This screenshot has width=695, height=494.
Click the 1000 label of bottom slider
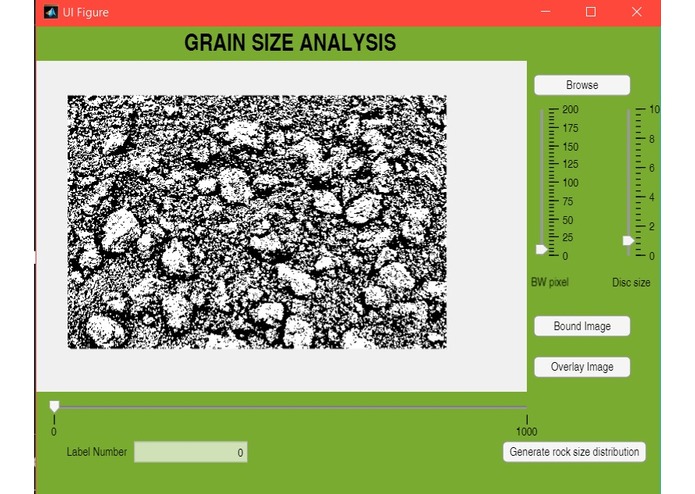click(527, 432)
